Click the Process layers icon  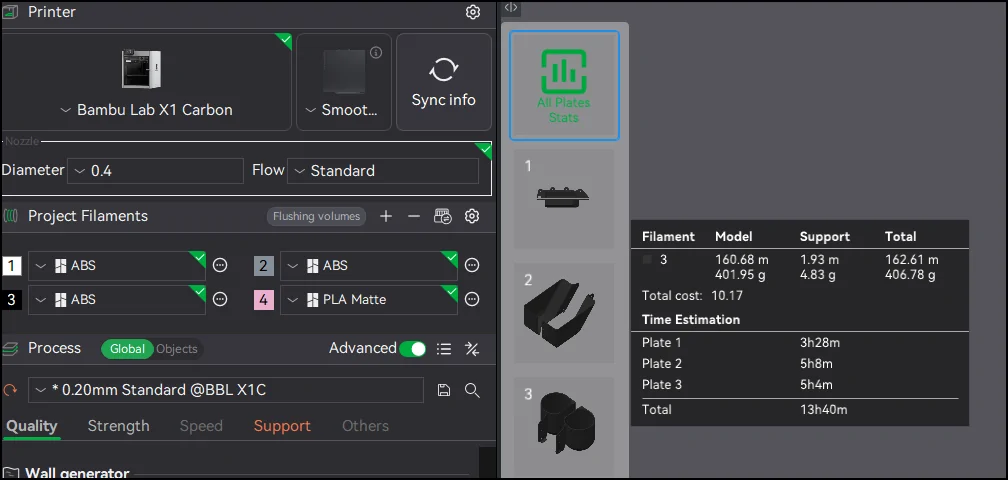10,349
